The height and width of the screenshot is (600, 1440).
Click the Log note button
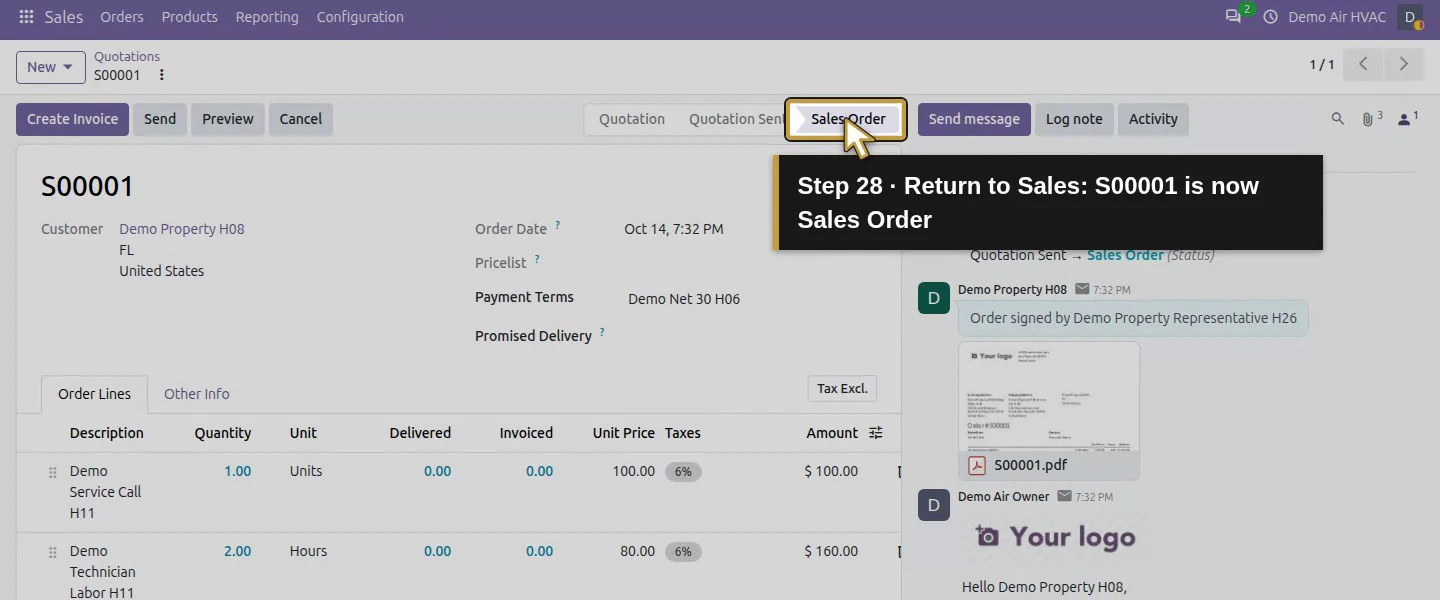tap(1074, 119)
